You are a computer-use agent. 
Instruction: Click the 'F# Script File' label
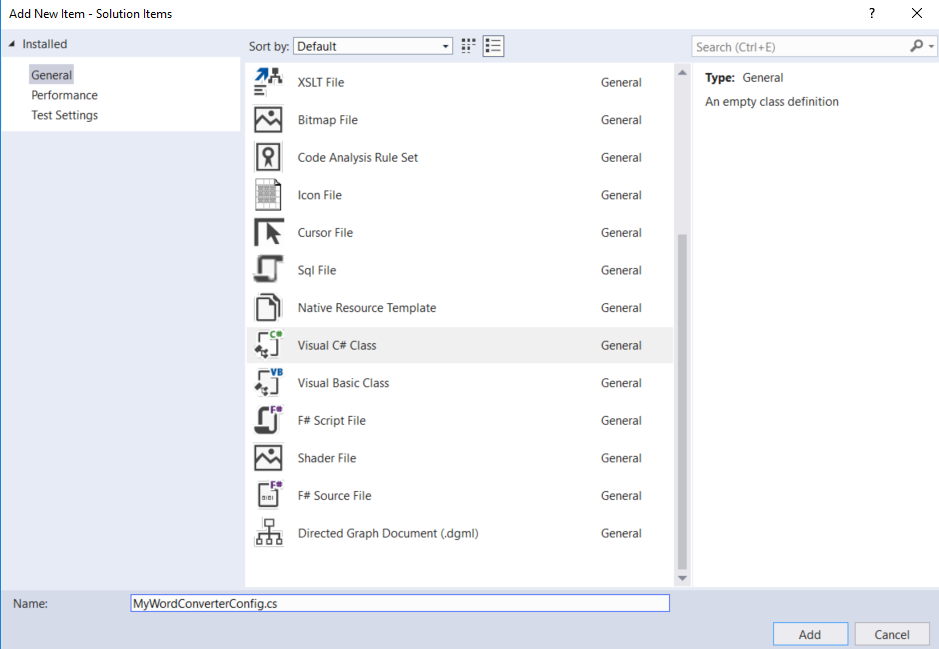pyautogui.click(x=331, y=420)
